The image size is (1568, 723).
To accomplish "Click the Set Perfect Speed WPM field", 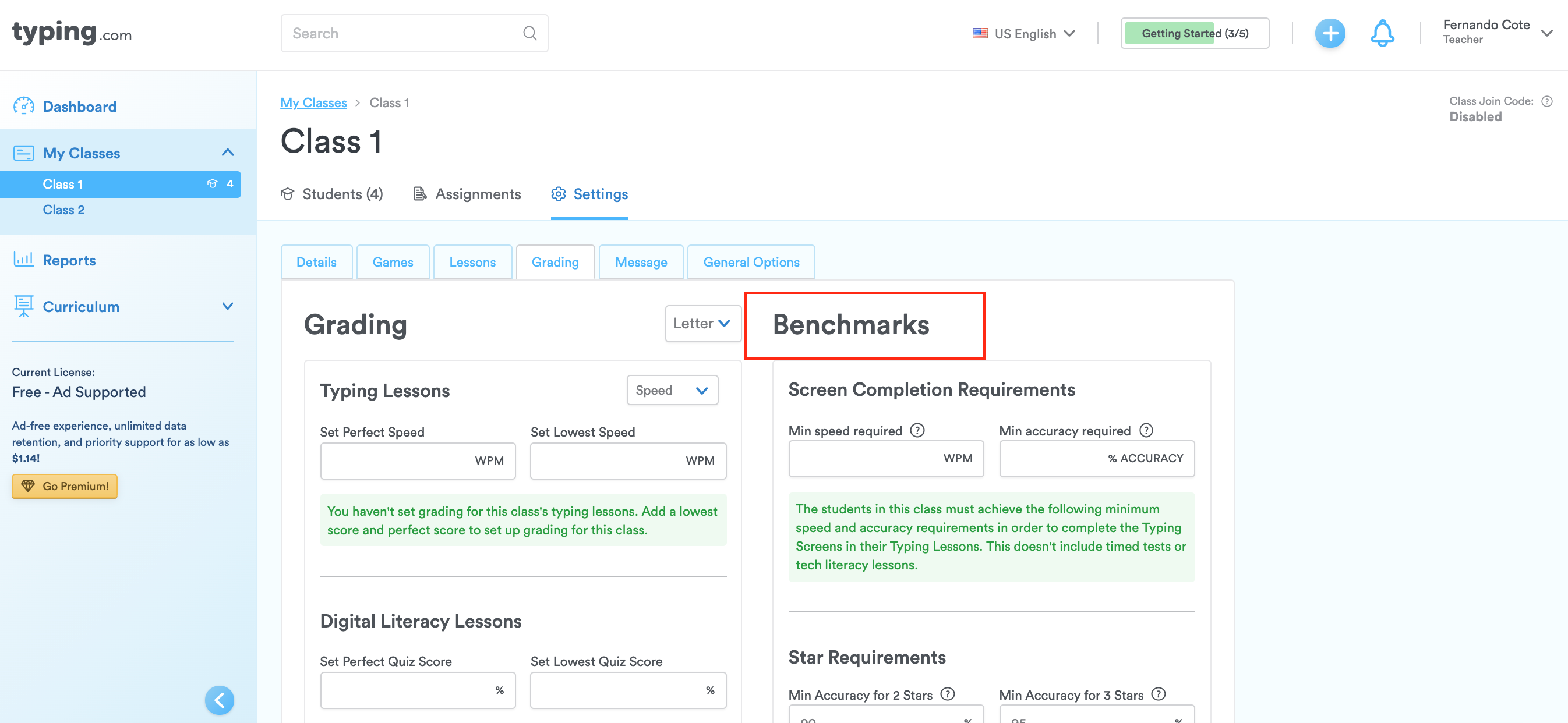I will (x=418, y=460).
